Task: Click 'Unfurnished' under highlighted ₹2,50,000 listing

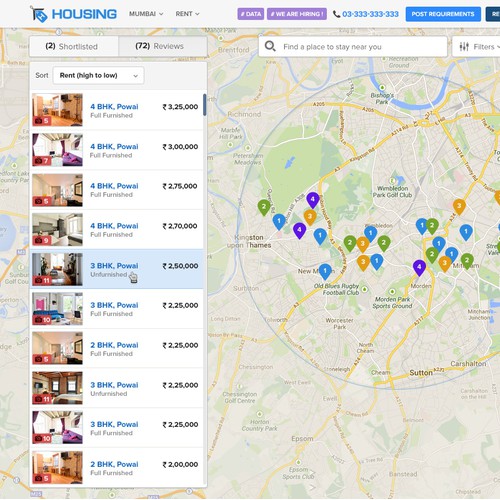Action: (109, 274)
